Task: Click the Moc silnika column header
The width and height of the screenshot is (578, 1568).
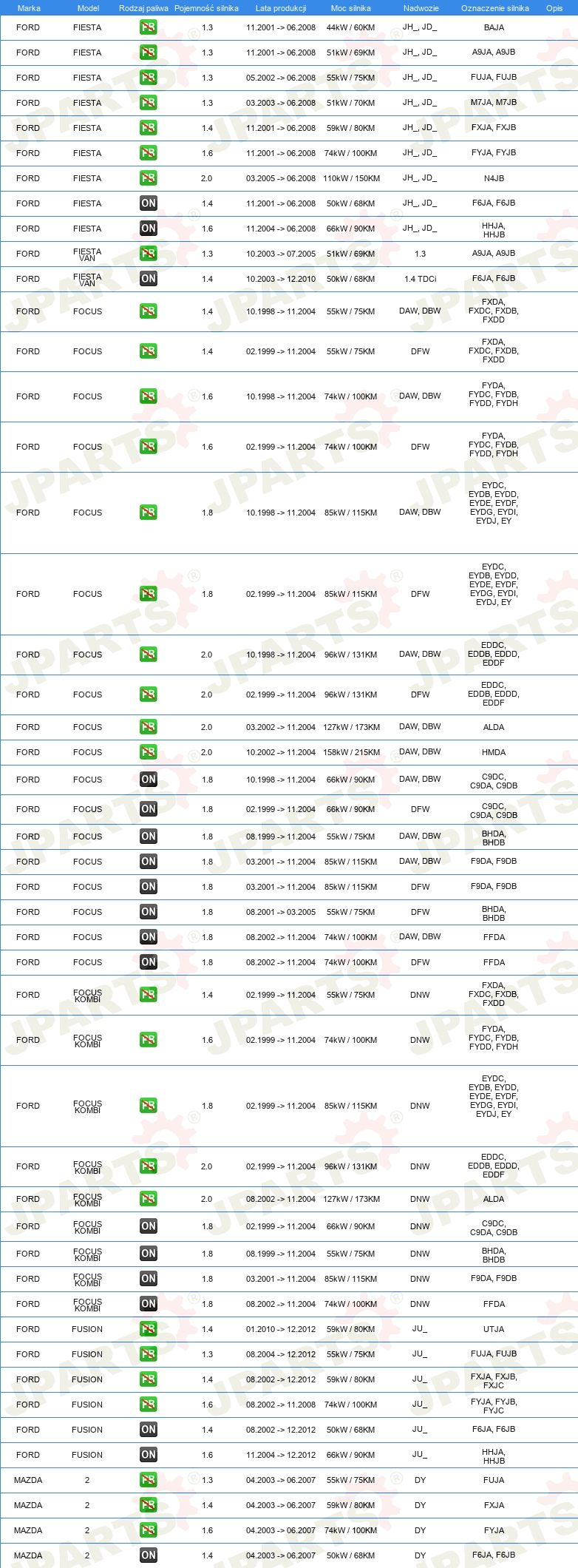Action: 351,8
